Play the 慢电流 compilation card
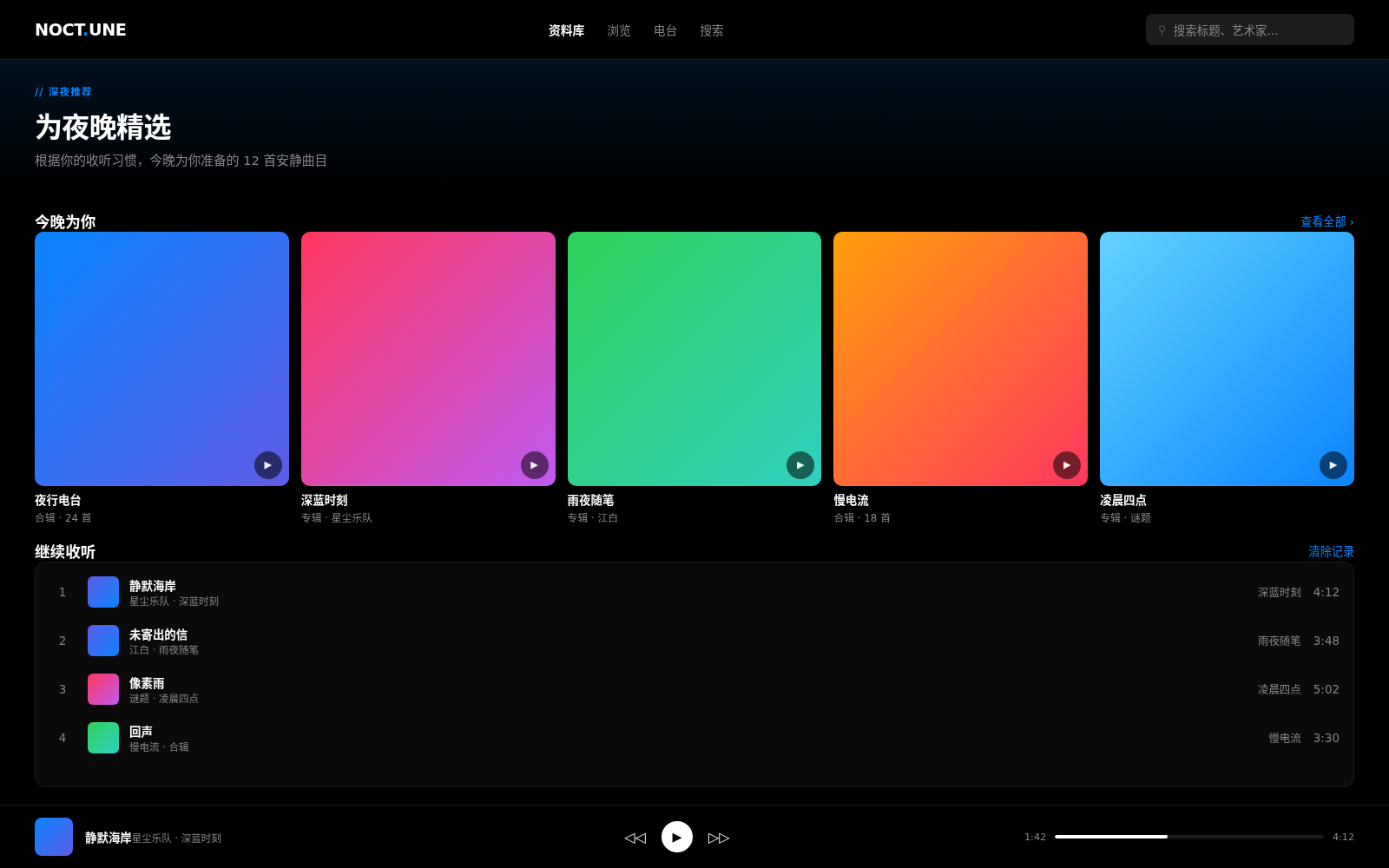 [x=1067, y=465]
